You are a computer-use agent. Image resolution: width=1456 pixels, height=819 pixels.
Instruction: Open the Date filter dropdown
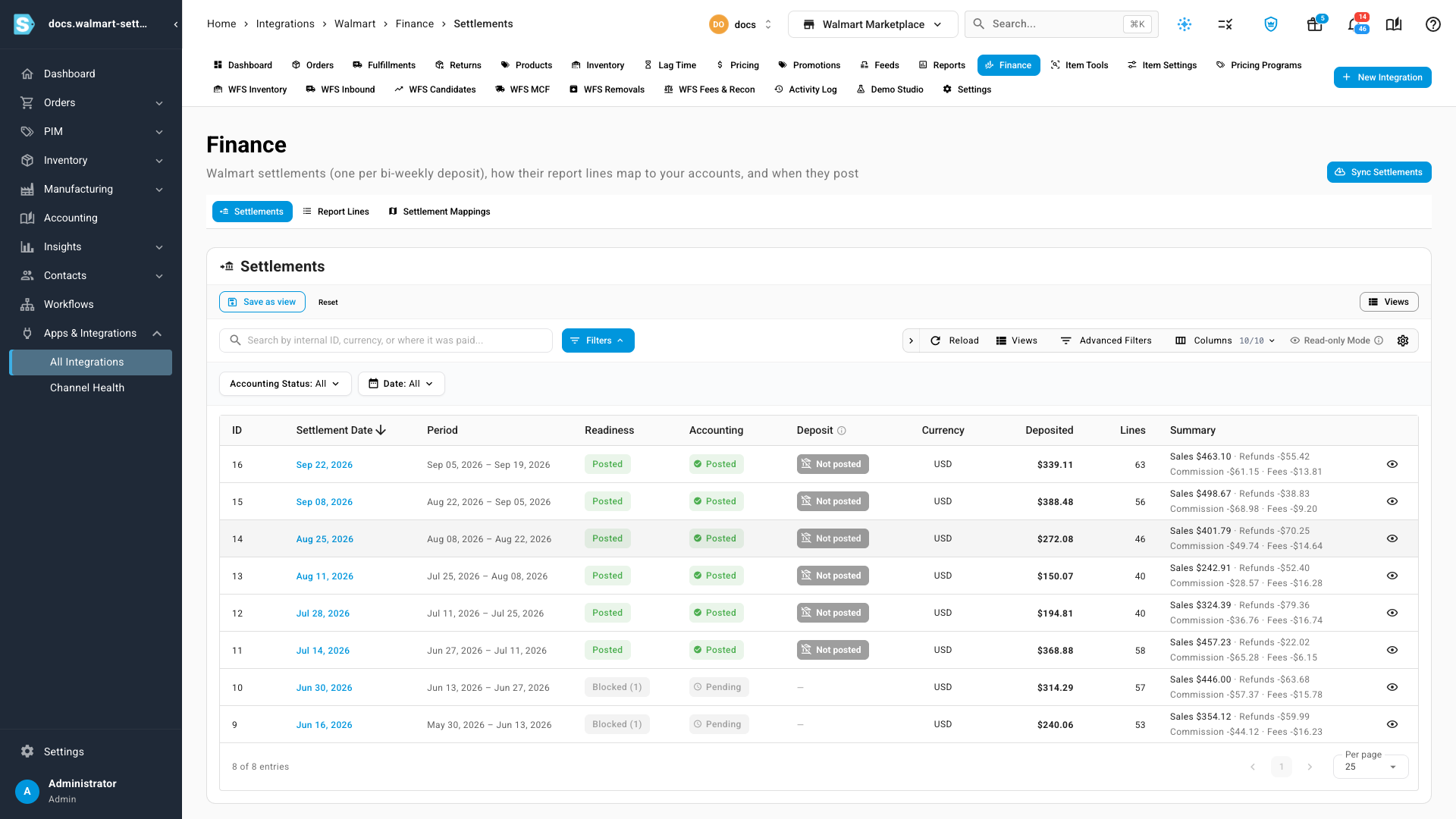click(401, 384)
